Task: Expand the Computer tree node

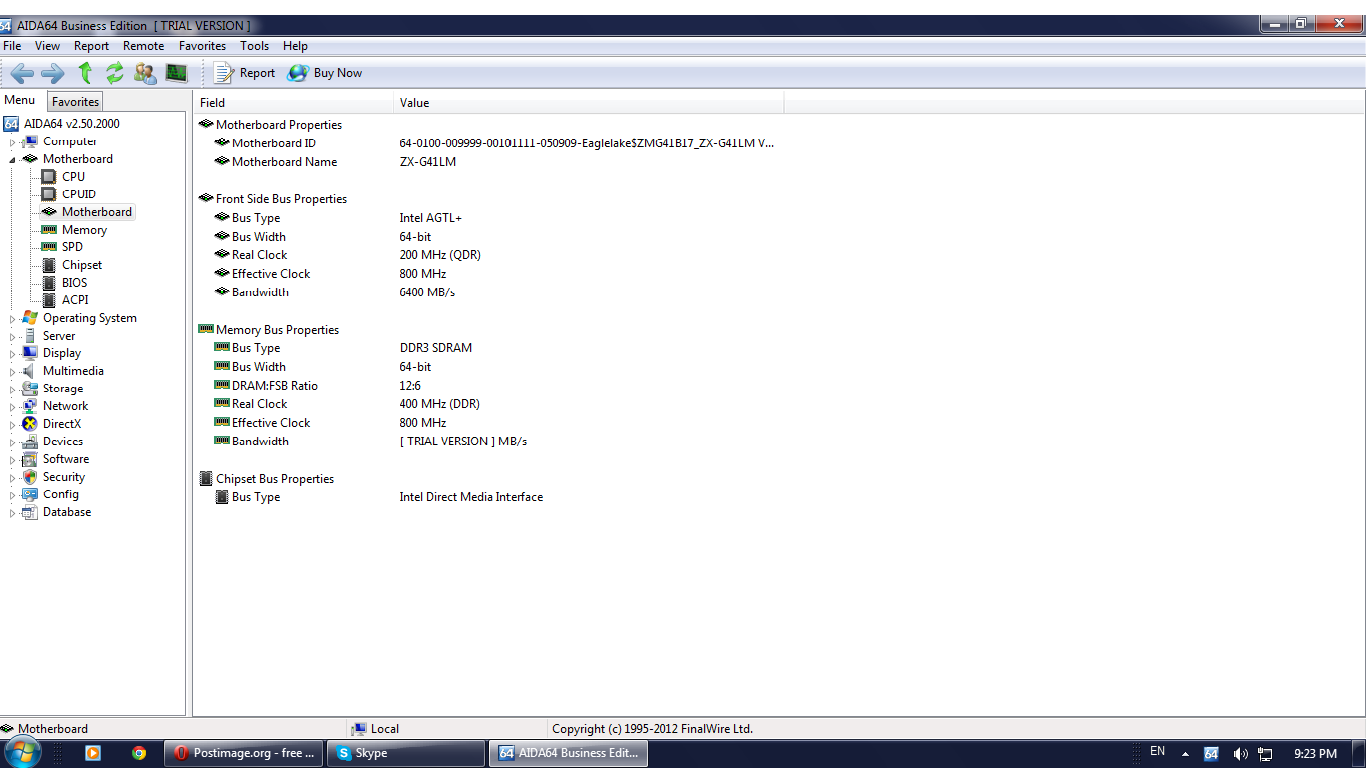Action: 13,142
